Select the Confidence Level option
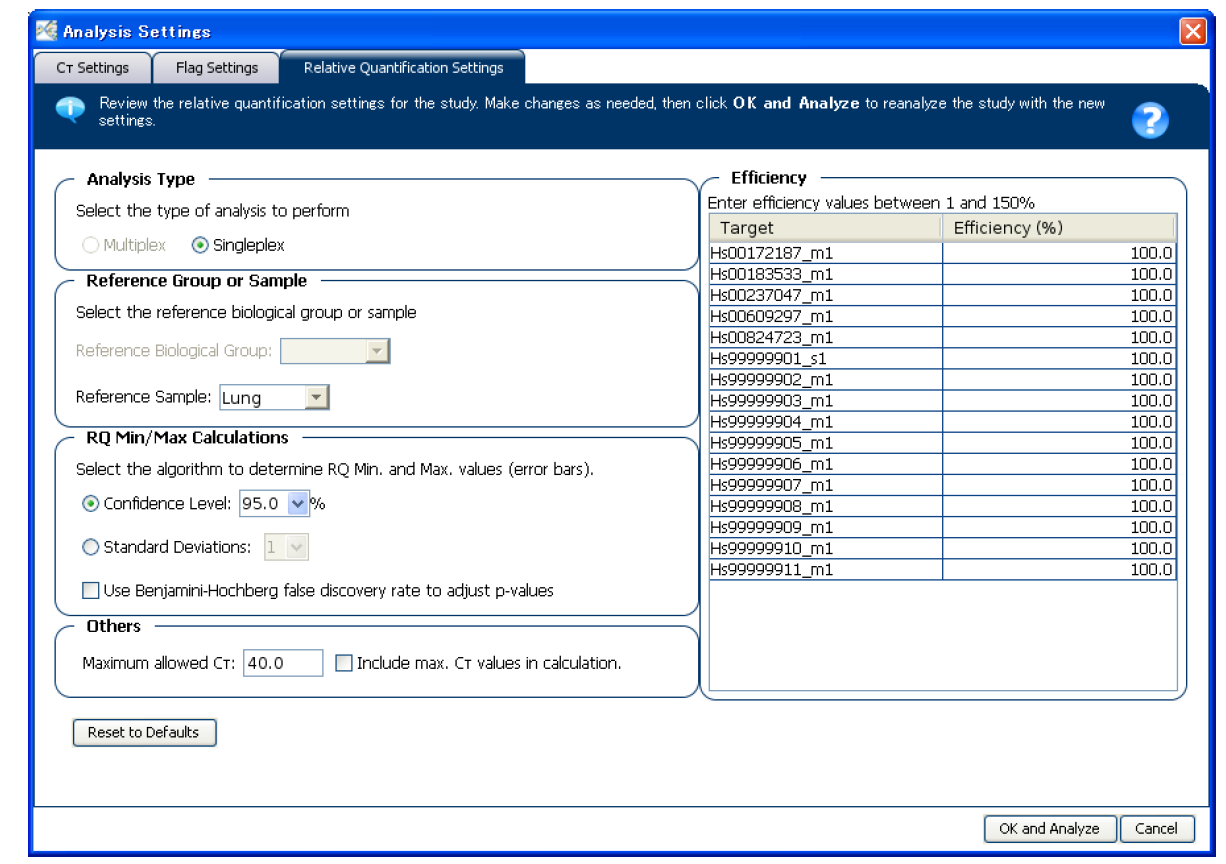Viewport: 1226px width, 864px height. click(x=91, y=504)
